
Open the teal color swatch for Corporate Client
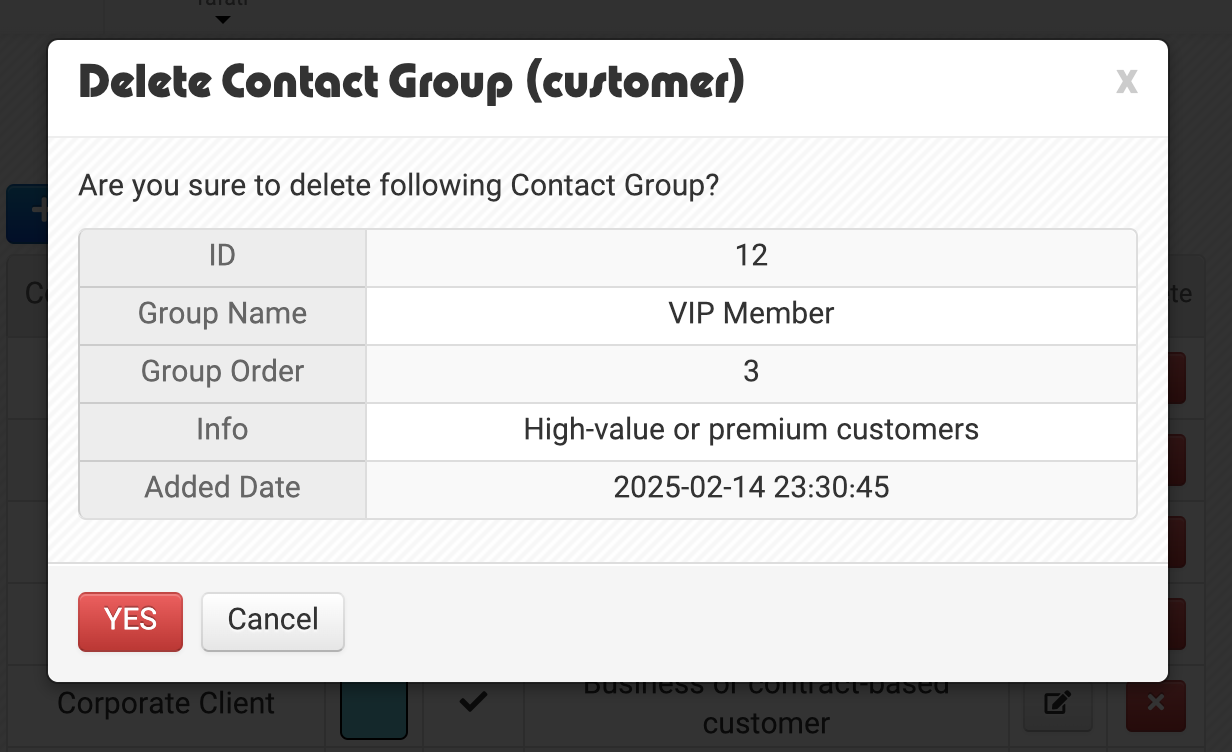click(x=374, y=708)
